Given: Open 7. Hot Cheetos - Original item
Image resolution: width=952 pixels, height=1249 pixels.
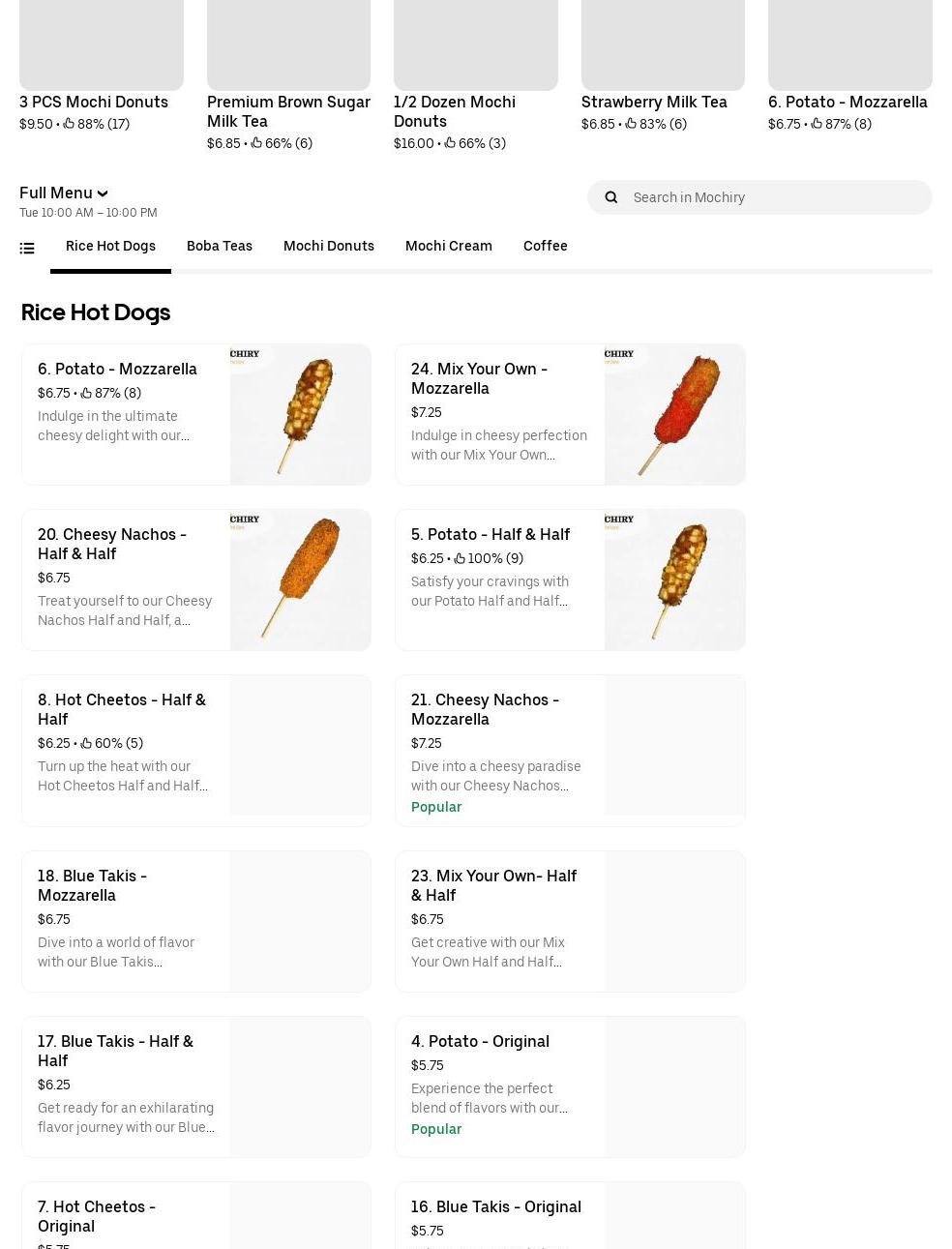Looking at the screenshot, I should tap(196, 1216).
